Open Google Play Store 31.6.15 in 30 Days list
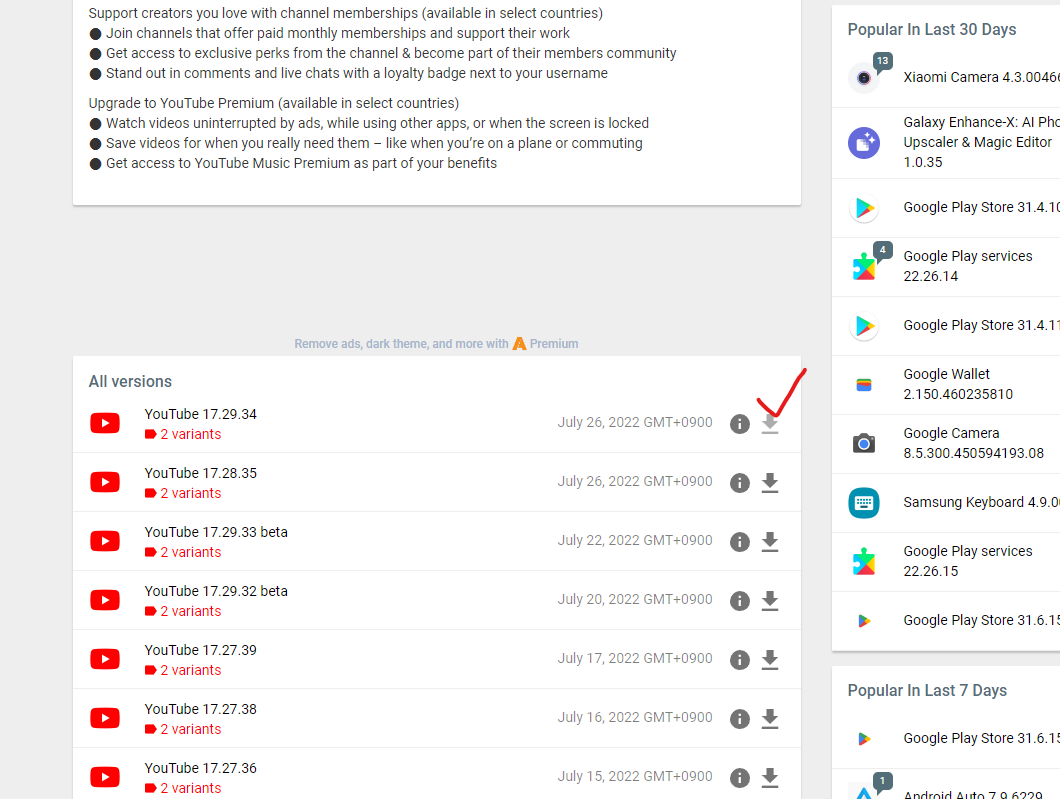The width and height of the screenshot is (1060, 799). 982,620
